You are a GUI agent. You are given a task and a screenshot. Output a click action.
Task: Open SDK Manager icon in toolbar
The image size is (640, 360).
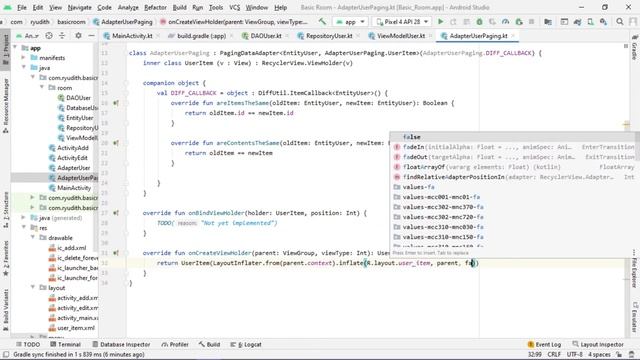point(603,22)
